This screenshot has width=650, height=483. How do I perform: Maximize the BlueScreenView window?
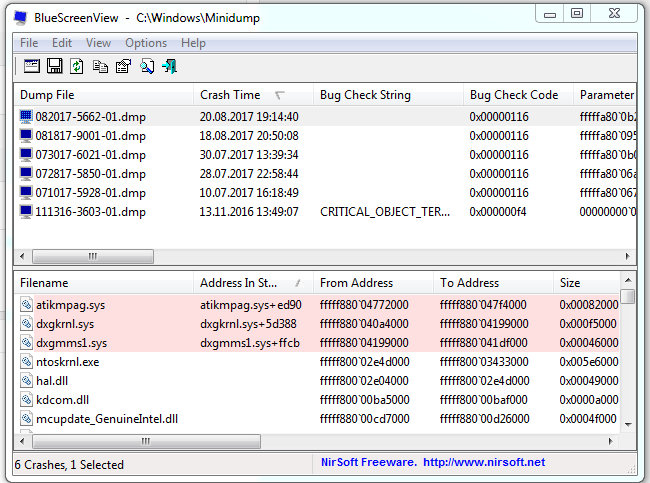tap(577, 14)
